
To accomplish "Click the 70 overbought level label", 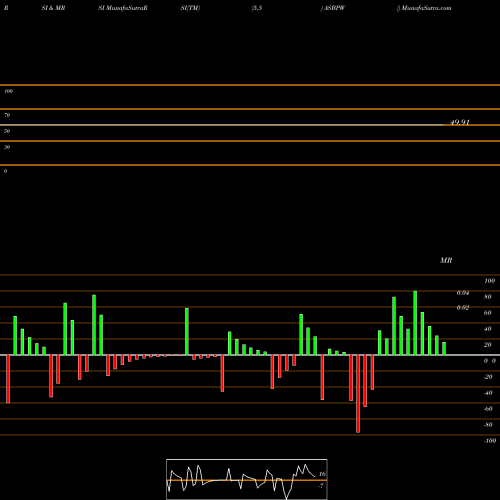I will click(x=7, y=115).
